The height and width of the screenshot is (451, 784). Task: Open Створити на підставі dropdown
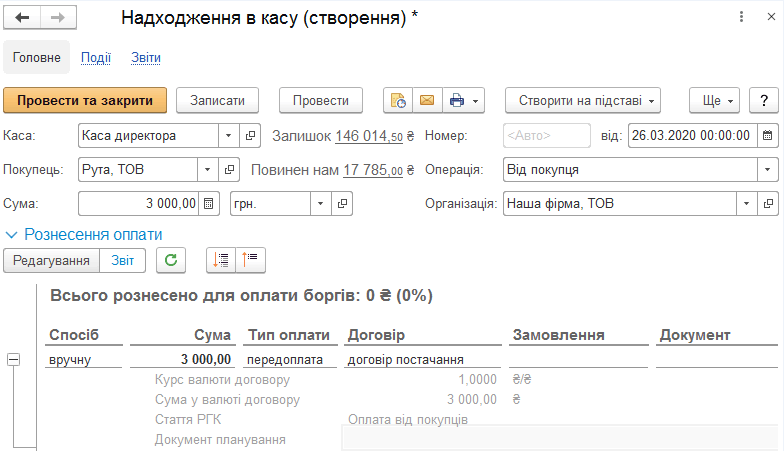583,100
